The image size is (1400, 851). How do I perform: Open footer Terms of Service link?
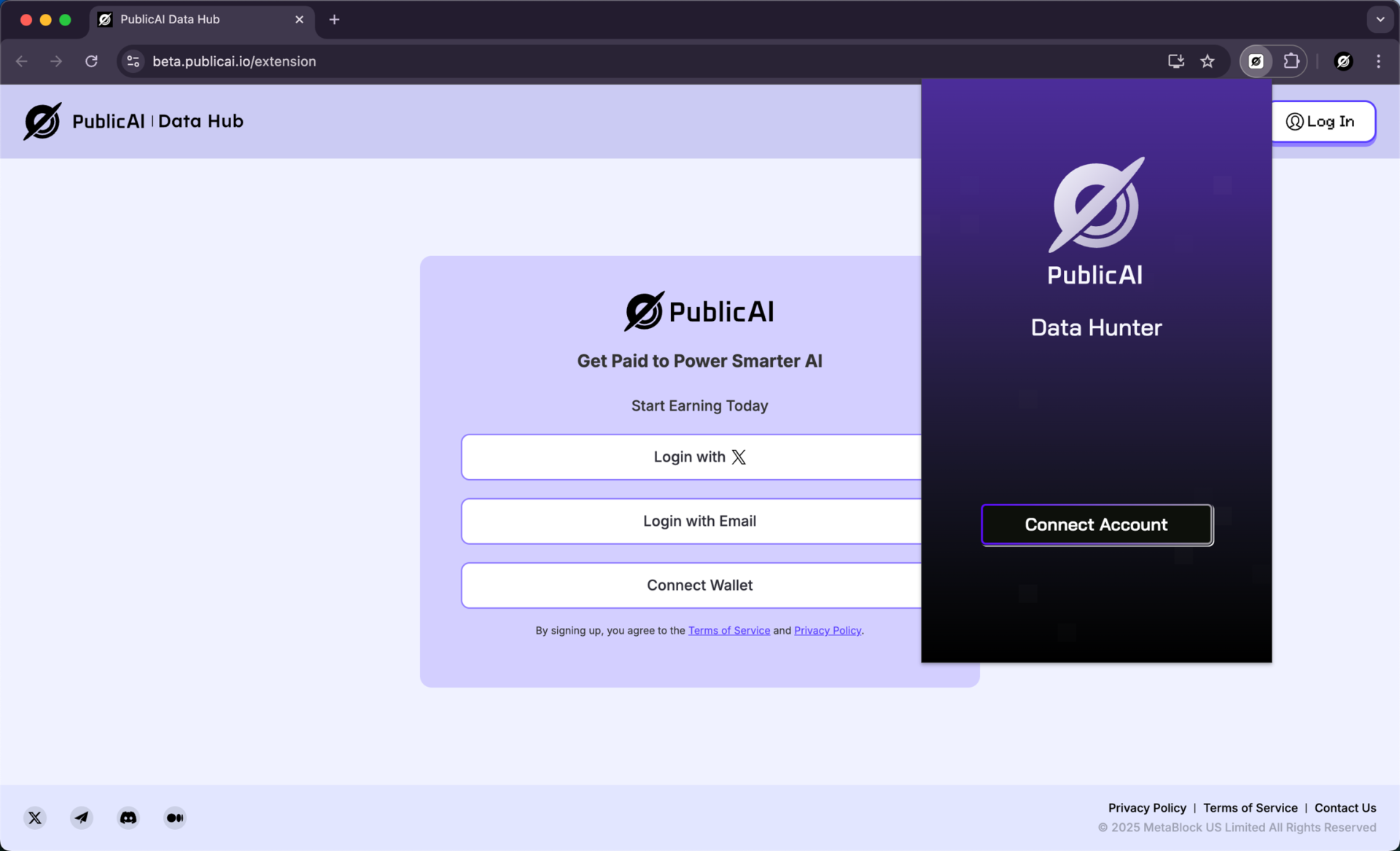click(x=1250, y=808)
